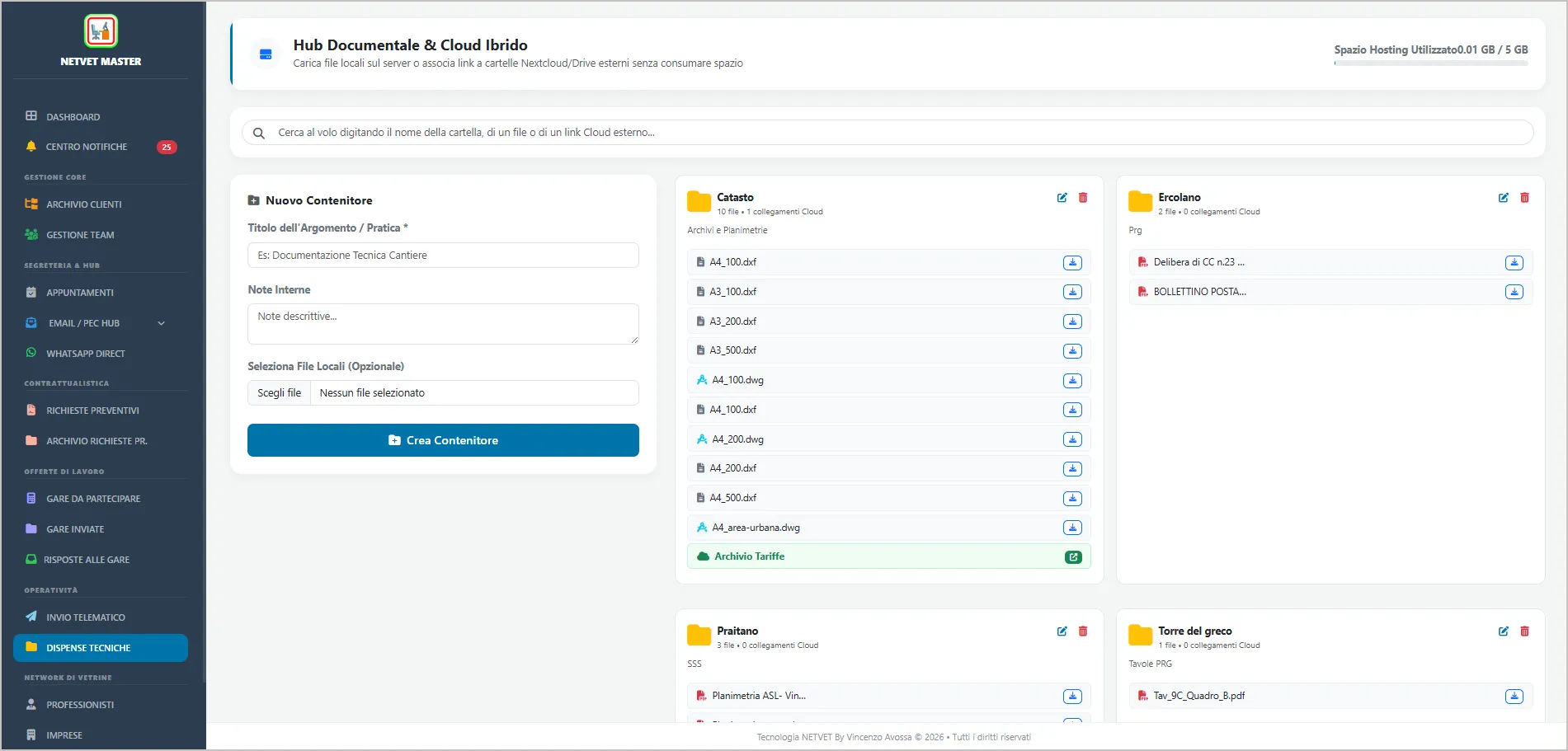Viewport: 1568px width, 751px height.
Task: Delete the Torre del greco folder
Action: point(1524,631)
